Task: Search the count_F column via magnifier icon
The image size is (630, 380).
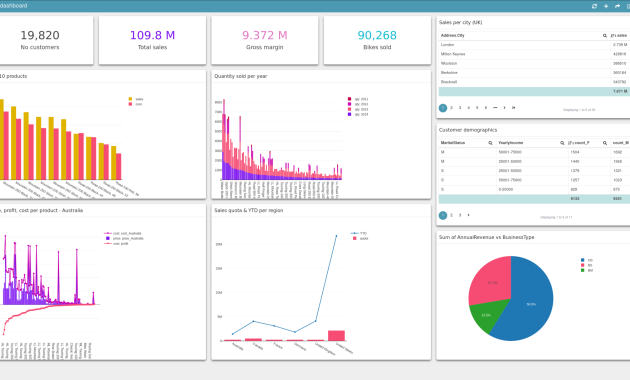Action: (x=605, y=143)
